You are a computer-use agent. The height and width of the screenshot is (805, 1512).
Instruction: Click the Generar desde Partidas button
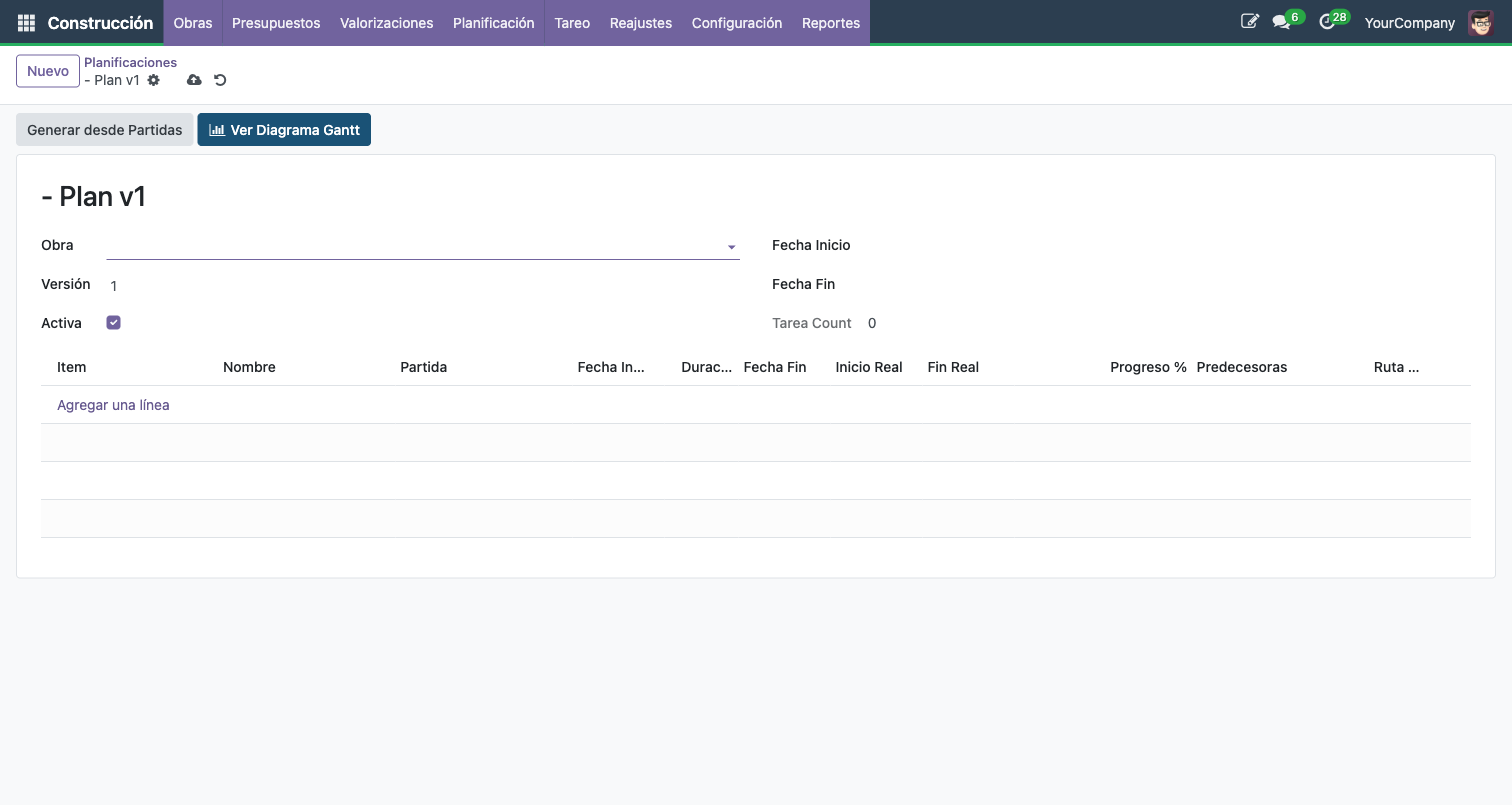tap(104, 130)
